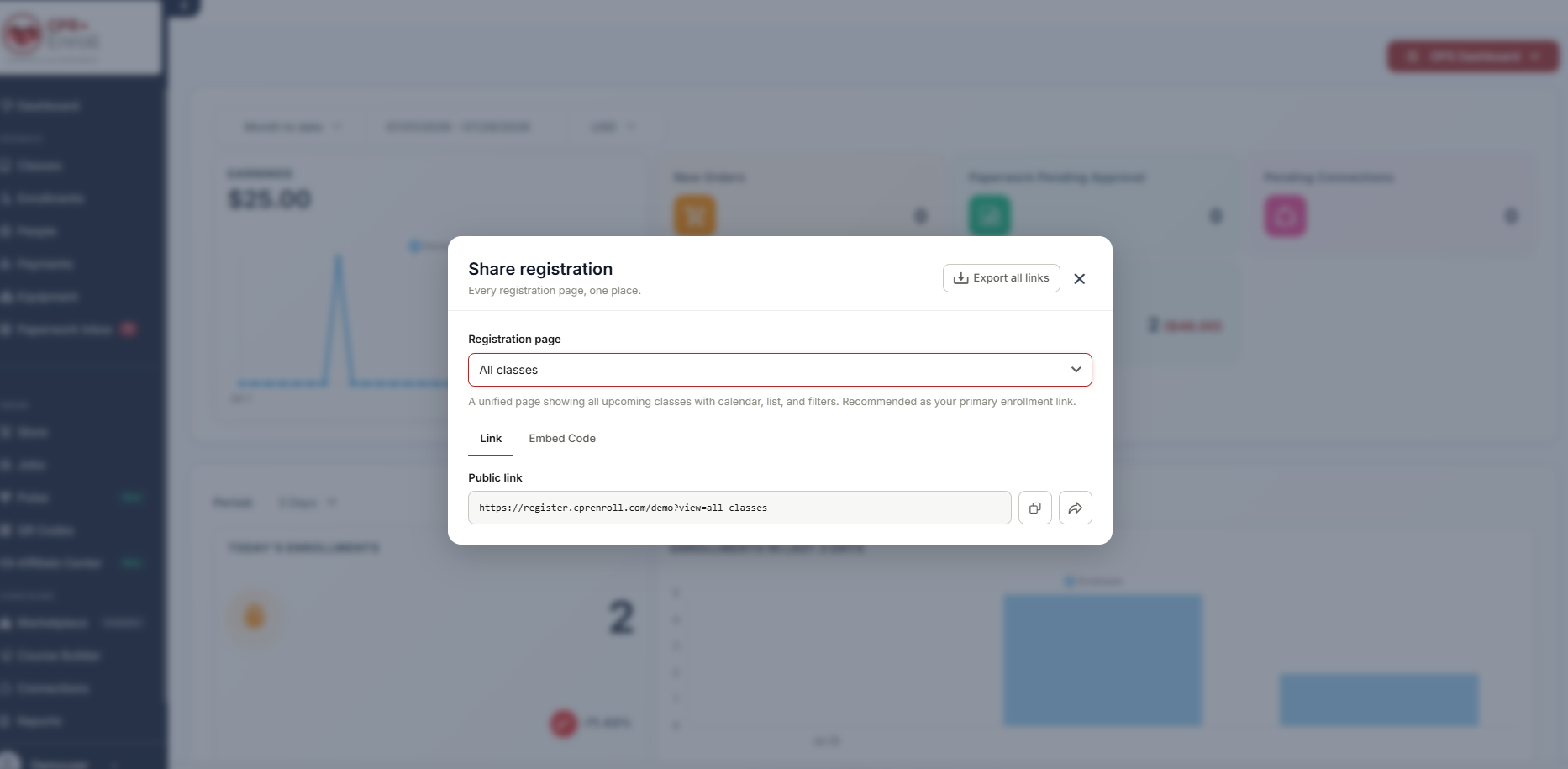Screen dimensions: 1568x769
Task: Click the green Paperwork Pending Approval icon
Action: [x=990, y=216]
